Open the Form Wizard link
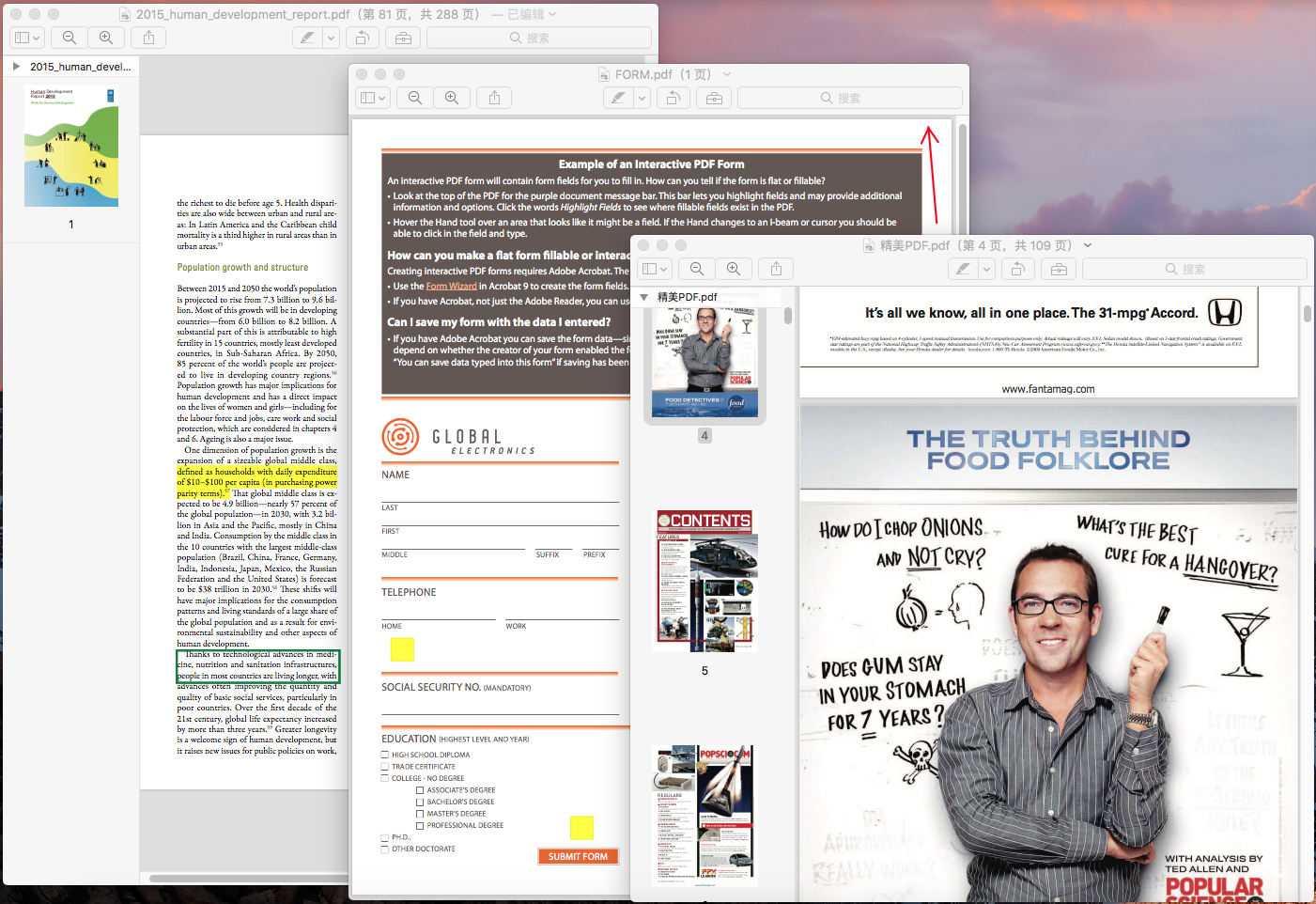1316x904 pixels. click(451, 286)
